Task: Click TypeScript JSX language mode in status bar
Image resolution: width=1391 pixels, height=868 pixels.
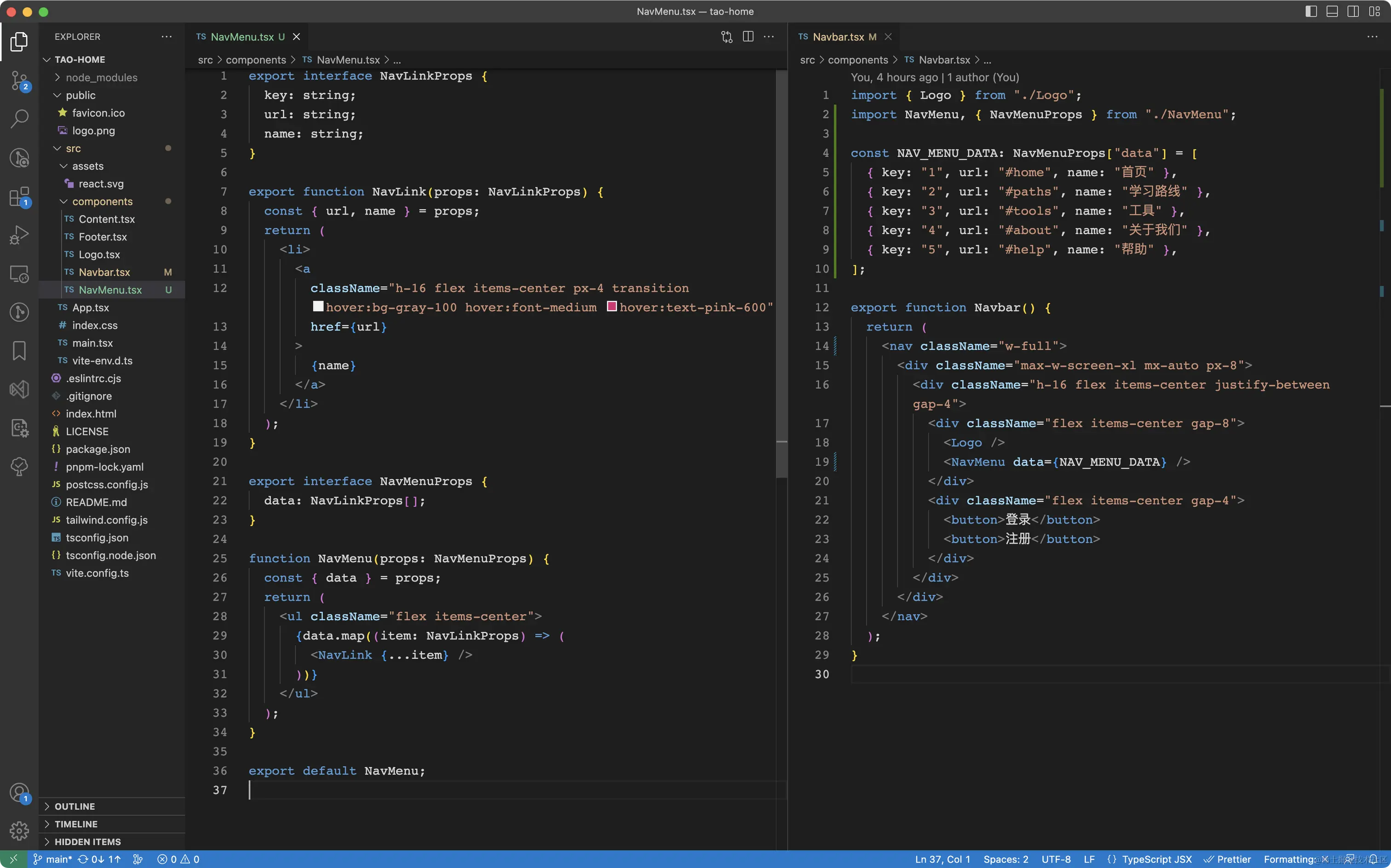Action: [x=1156, y=859]
